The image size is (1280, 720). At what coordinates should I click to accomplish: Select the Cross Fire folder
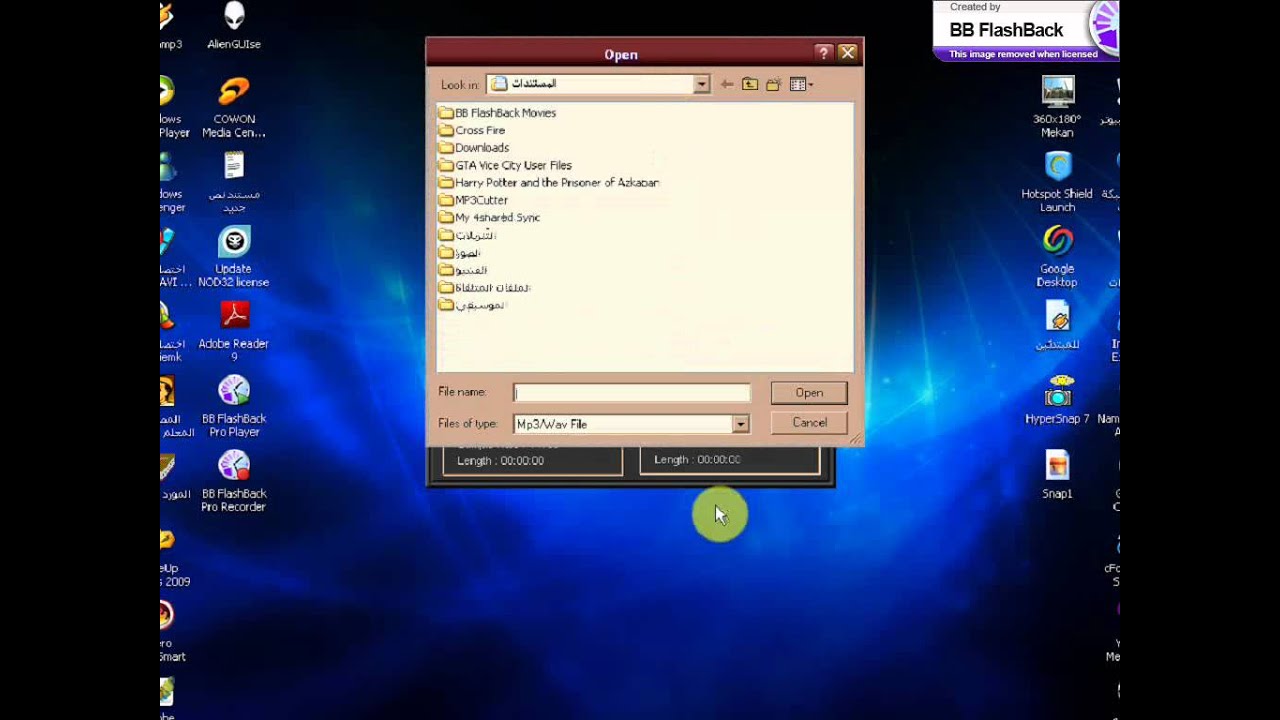point(472,130)
